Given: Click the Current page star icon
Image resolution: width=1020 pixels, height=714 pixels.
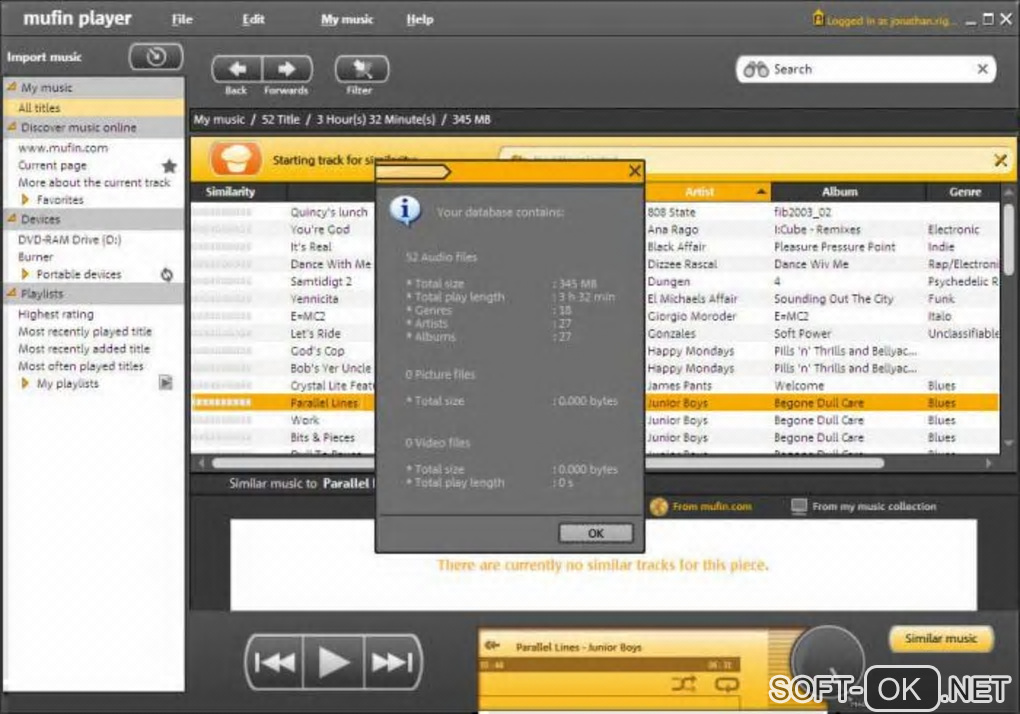Looking at the screenshot, I should [x=169, y=166].
